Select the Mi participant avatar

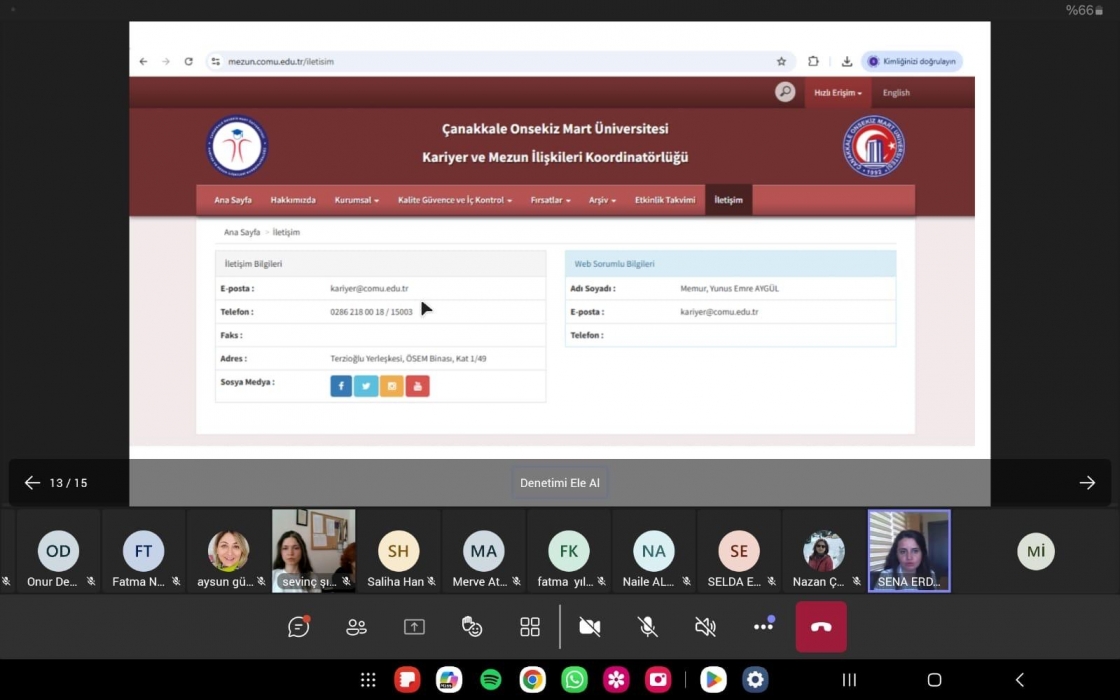tap(1036, 551)
